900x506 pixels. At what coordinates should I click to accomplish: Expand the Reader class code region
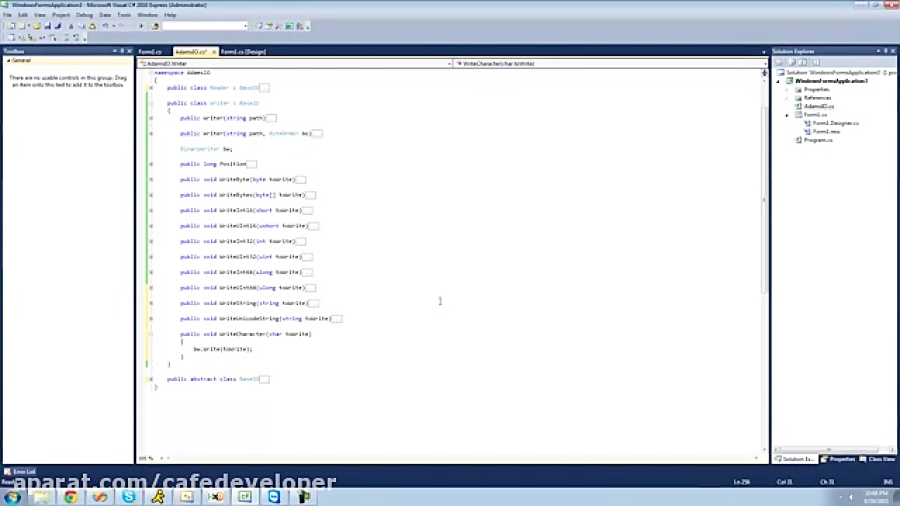(151, 88)
